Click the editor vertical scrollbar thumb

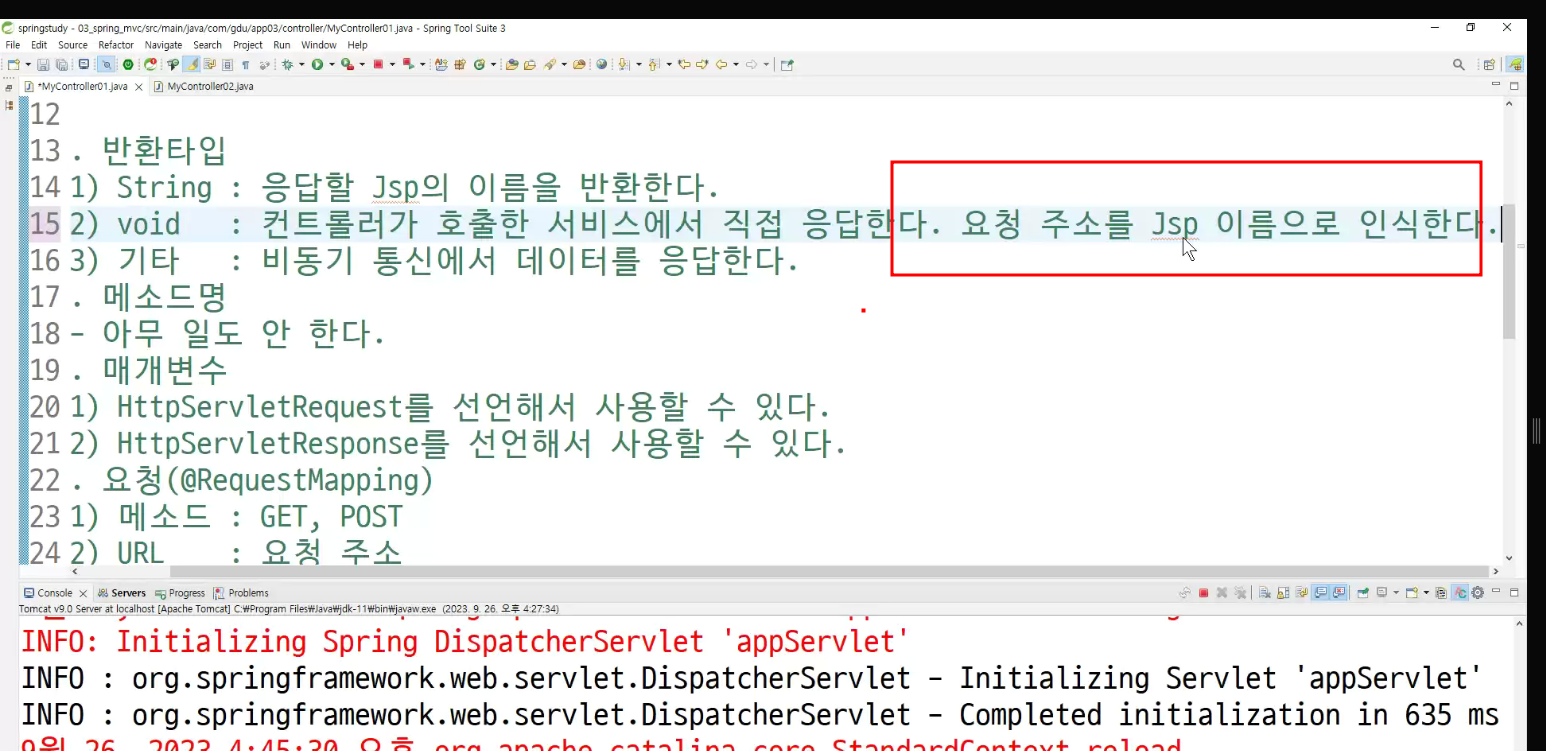coord(1509,272)
